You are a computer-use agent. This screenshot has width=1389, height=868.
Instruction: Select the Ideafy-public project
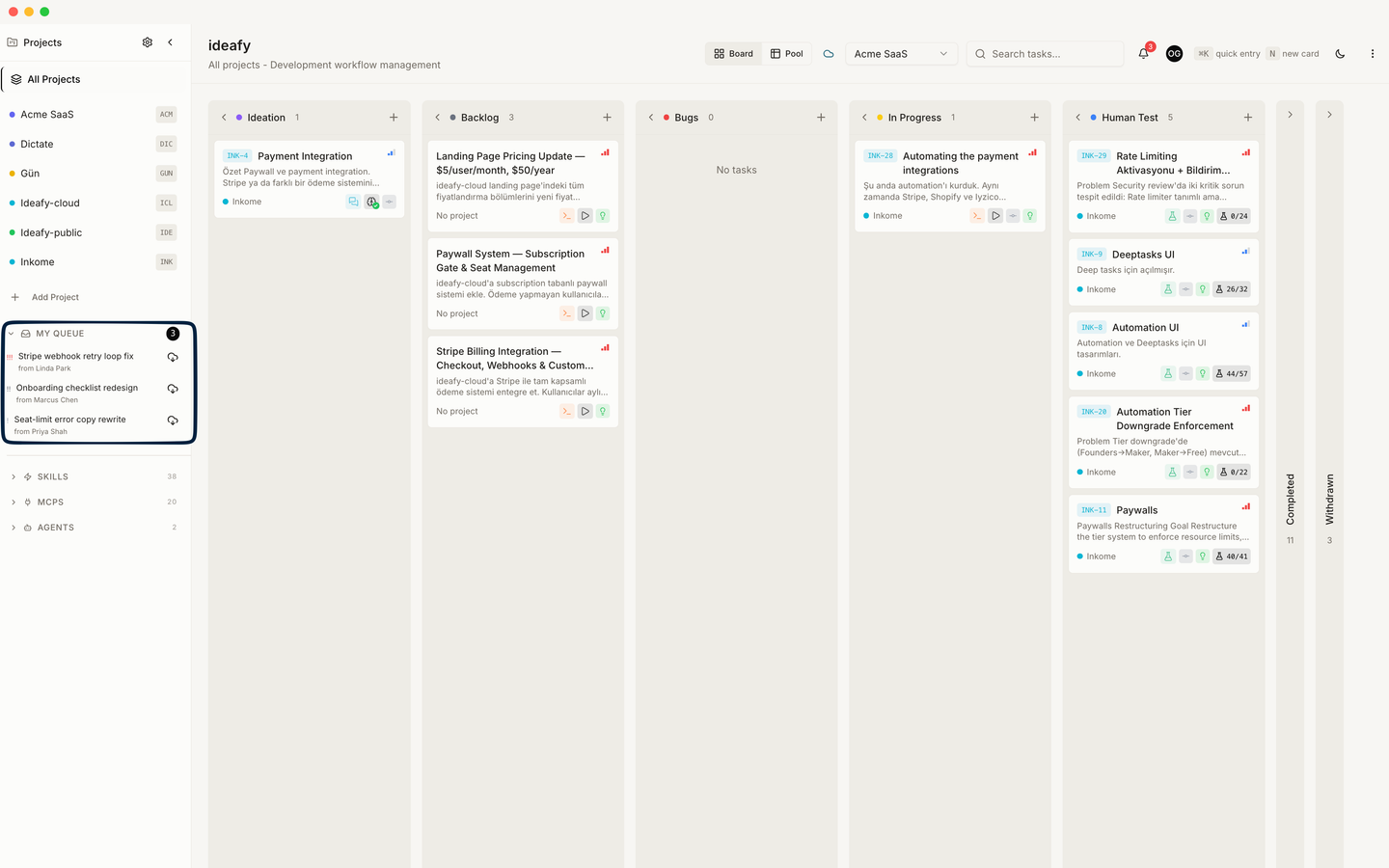(x=93, y=232)
